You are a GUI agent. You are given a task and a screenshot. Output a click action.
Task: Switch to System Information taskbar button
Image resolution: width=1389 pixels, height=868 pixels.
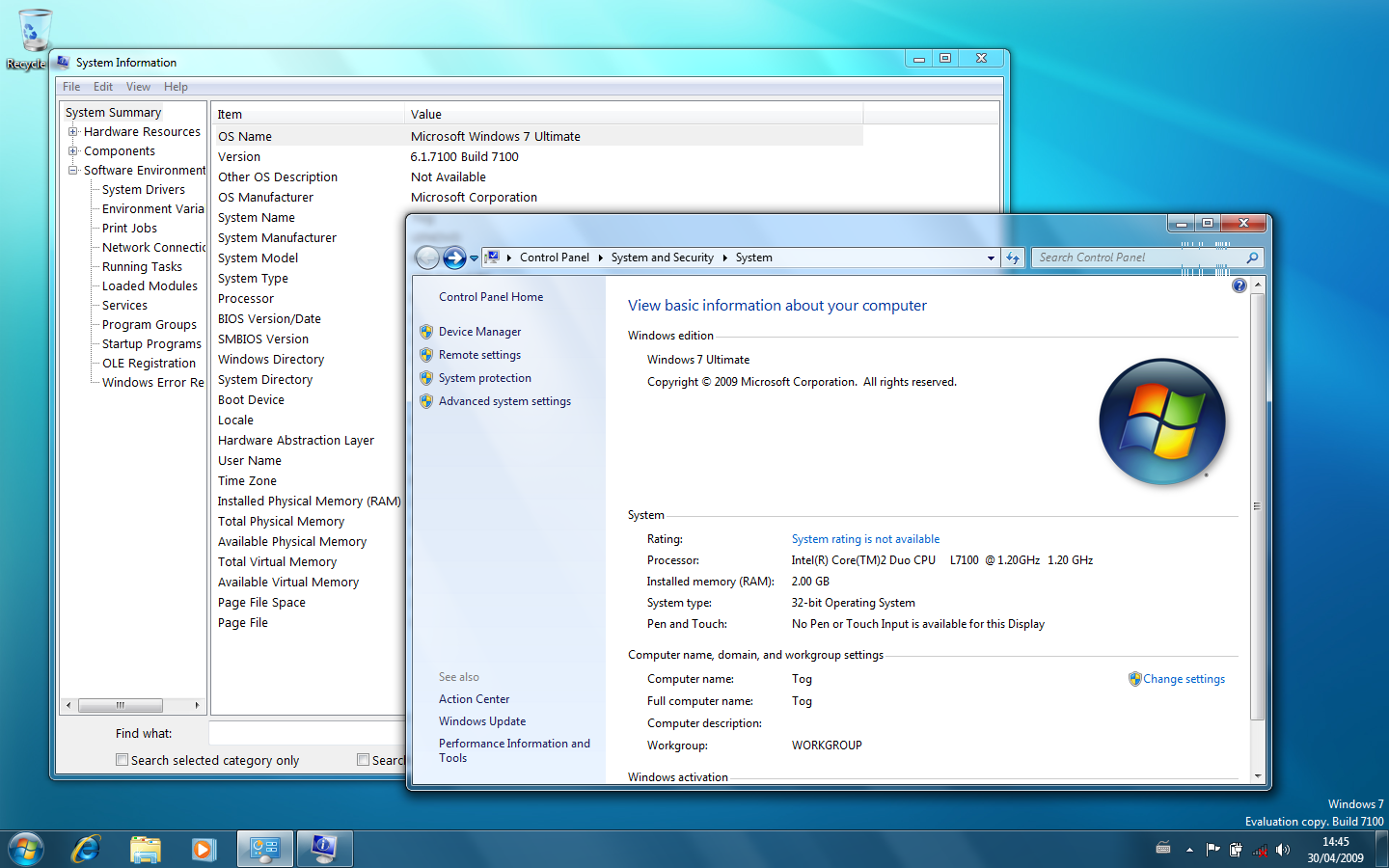pos(324,849)
